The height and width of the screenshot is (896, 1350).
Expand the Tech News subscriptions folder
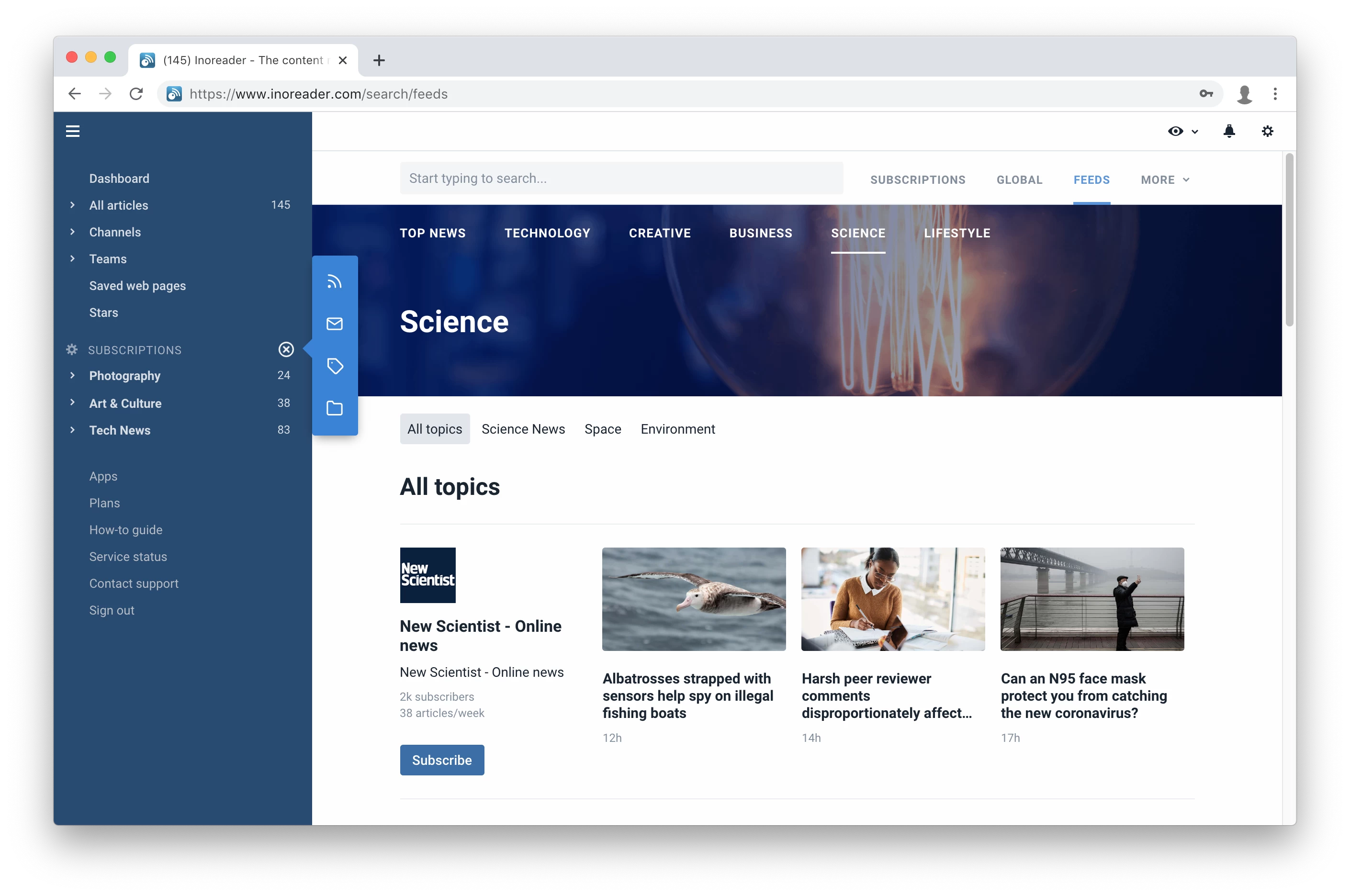(72, 430)
